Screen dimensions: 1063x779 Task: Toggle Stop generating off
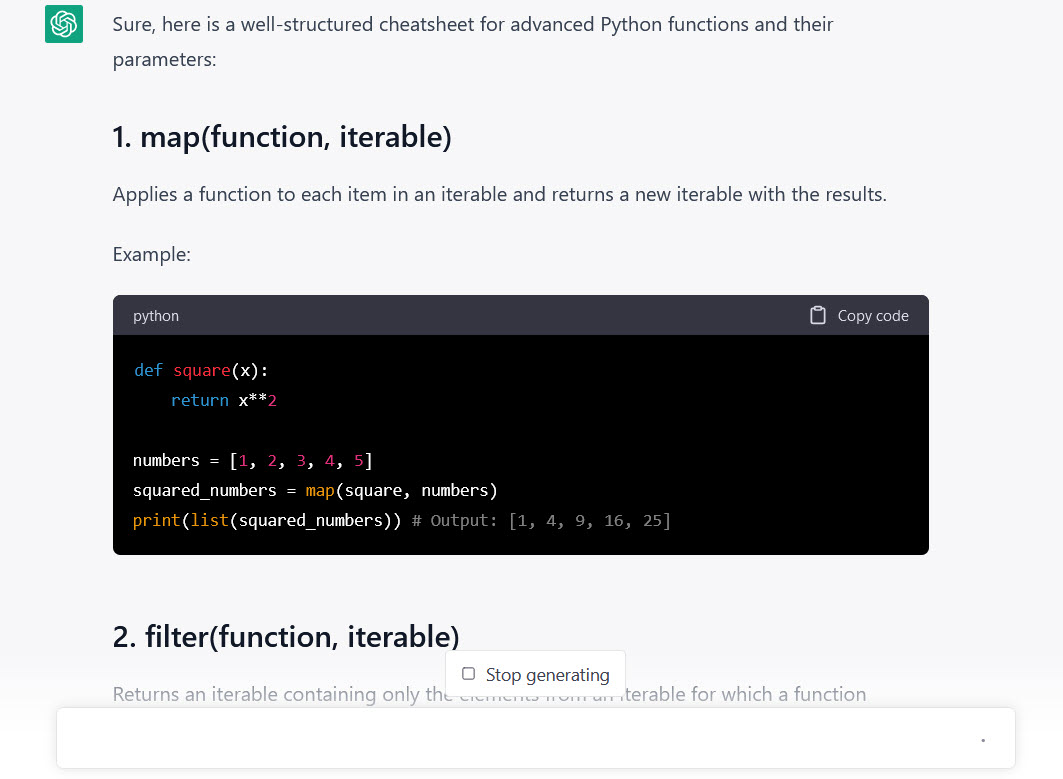(x=535, y=674)
